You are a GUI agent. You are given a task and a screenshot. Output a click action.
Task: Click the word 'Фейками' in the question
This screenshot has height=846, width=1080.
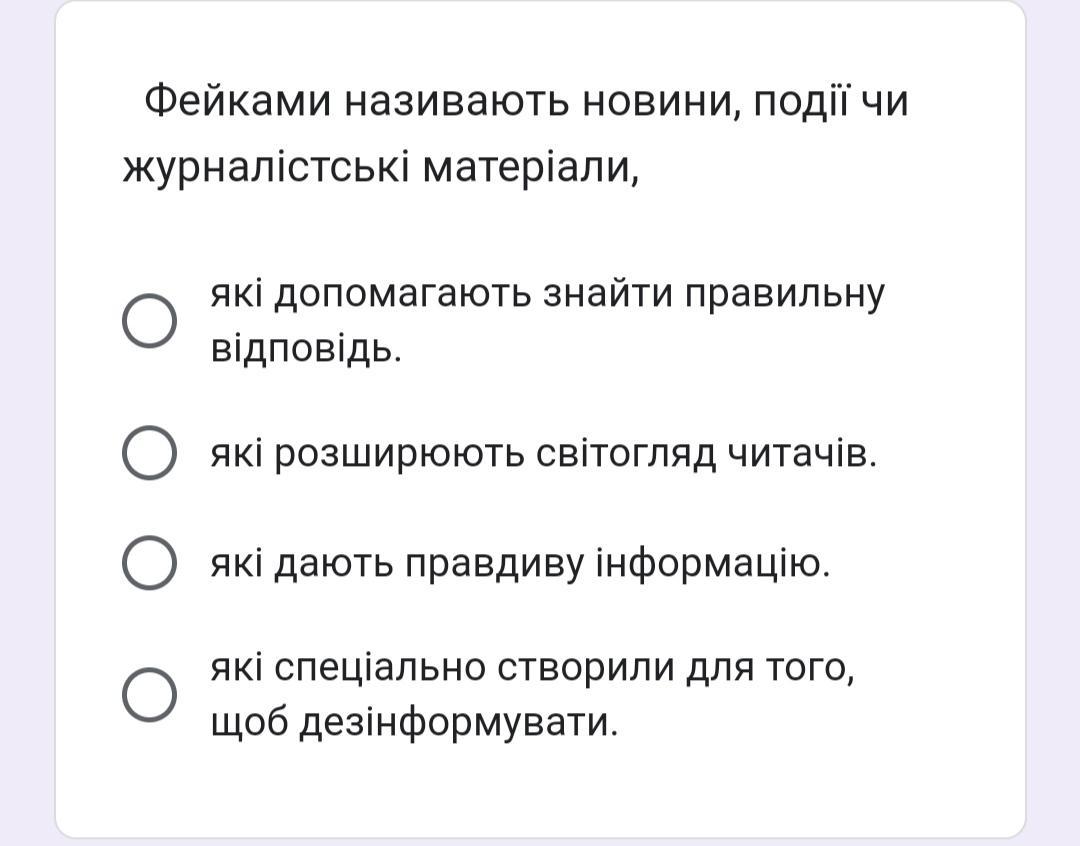click(237, 102)
